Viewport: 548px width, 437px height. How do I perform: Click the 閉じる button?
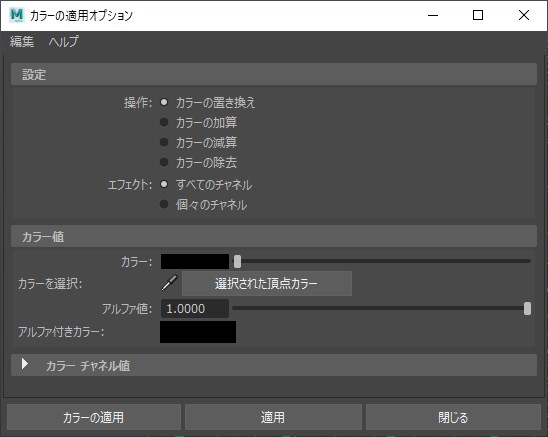(x=453, y=417)
